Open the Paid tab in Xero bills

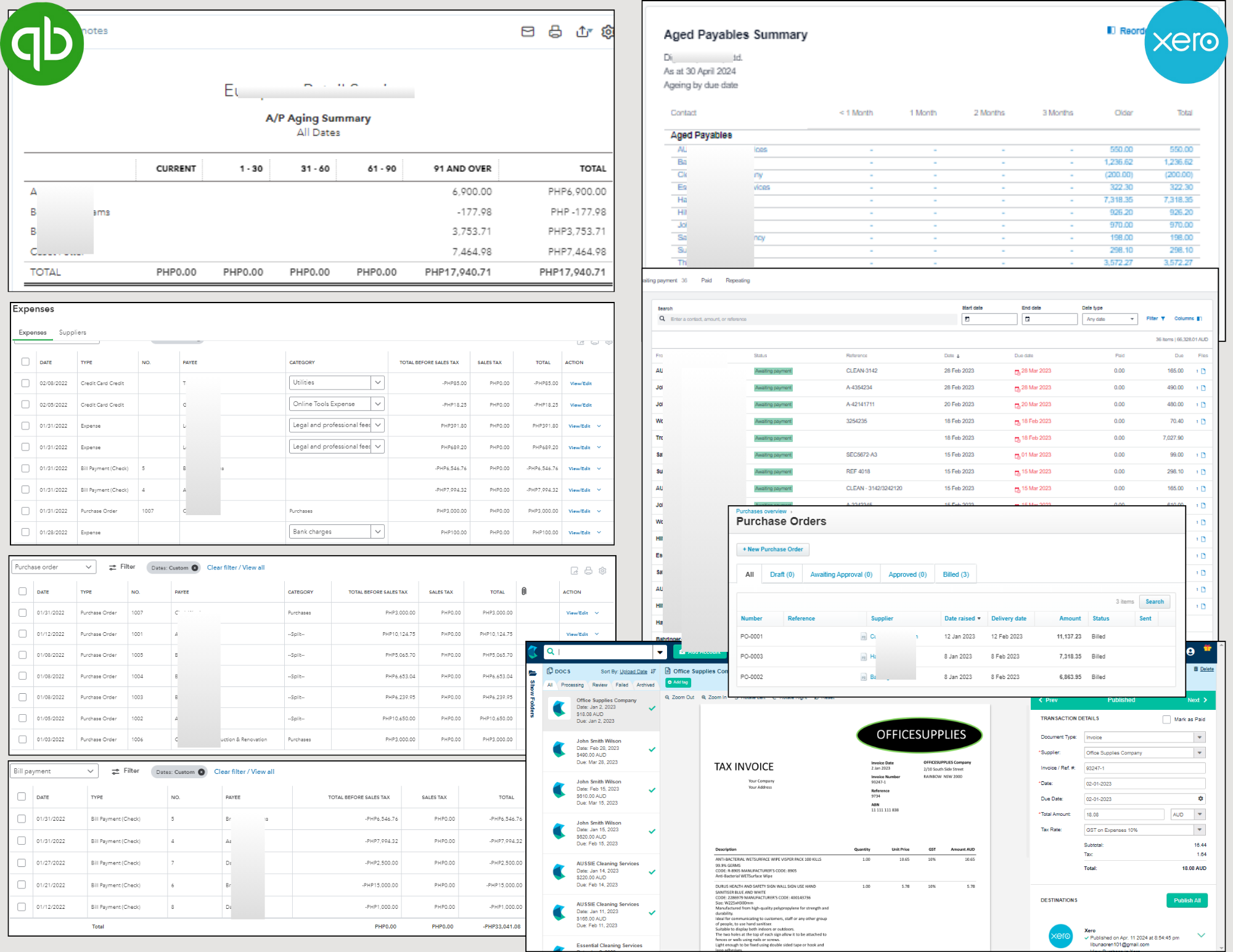707,280
